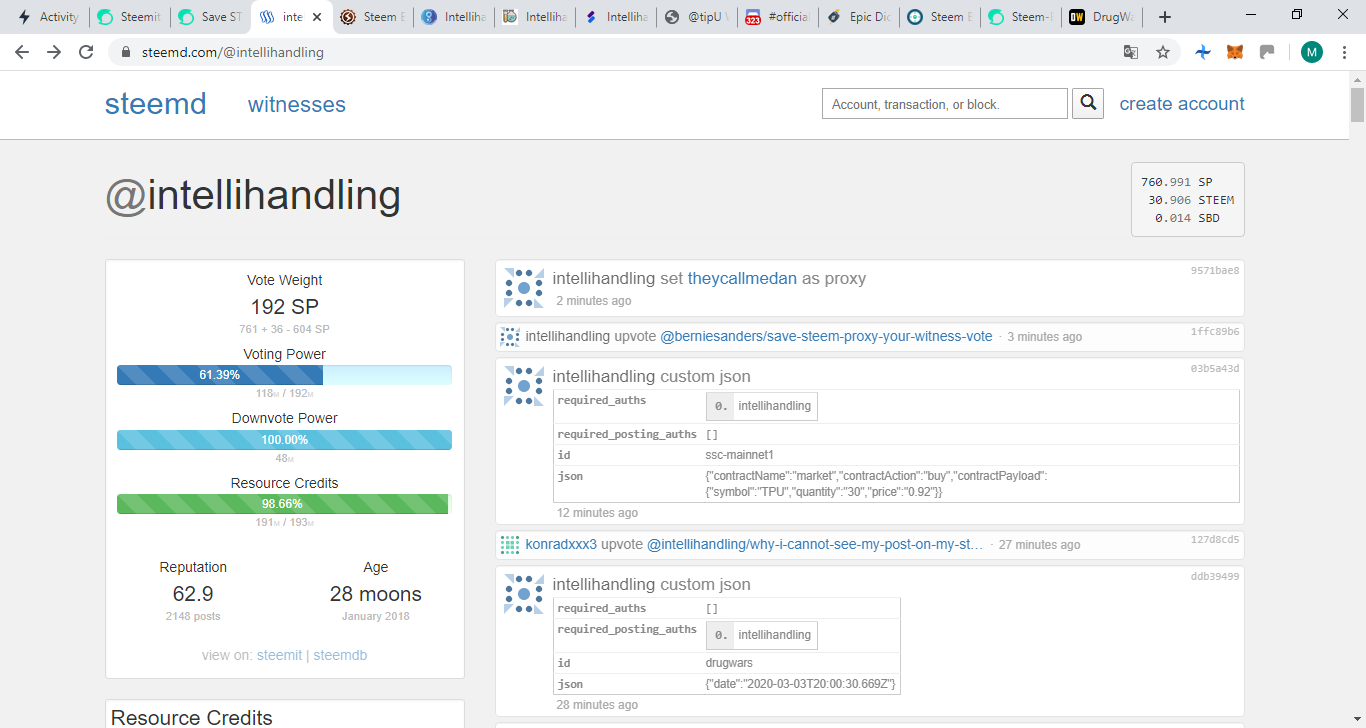
Task: Click the Downvote Power 100.00% bar
Action: pyautogui.click(x=284, y=440)
